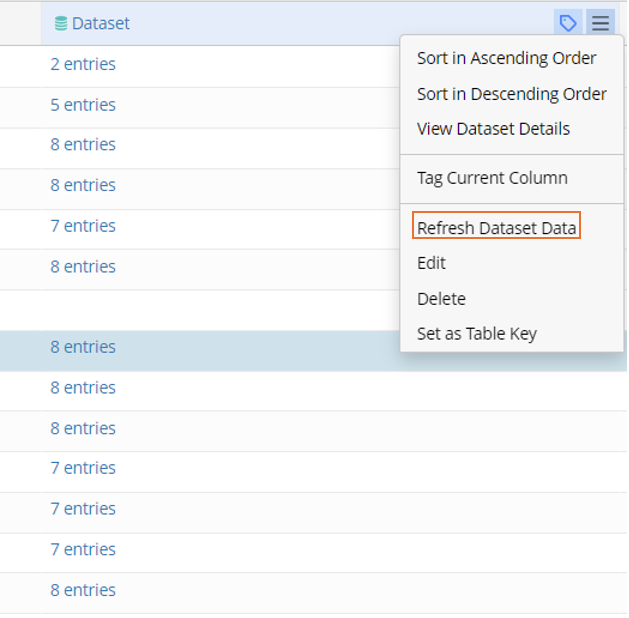Open "8 entries" link in highlighted row
The width and height of the screenshot is (629, 618).
click(83, 347)
